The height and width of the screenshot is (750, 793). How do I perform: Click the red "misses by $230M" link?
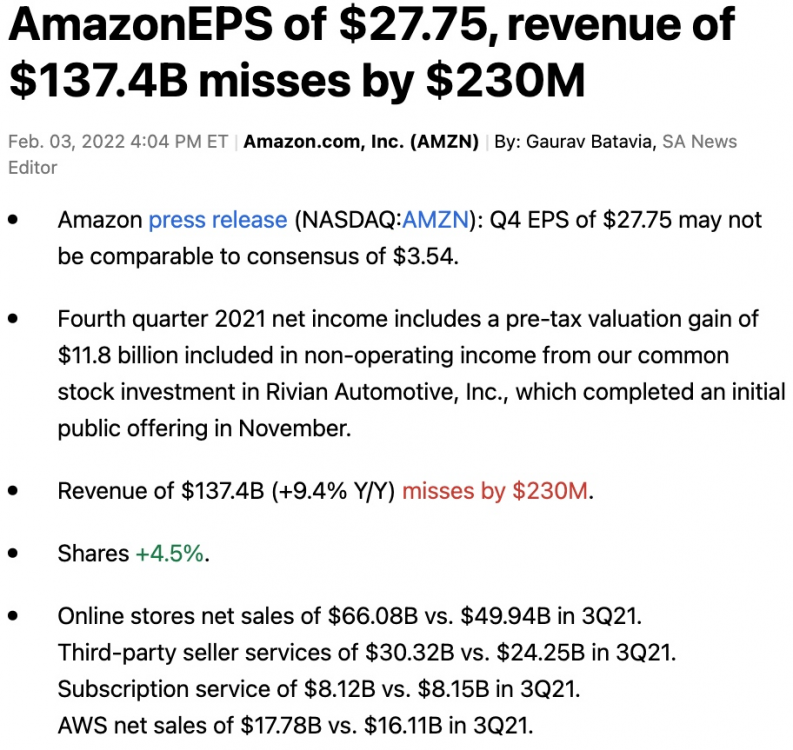496,491
